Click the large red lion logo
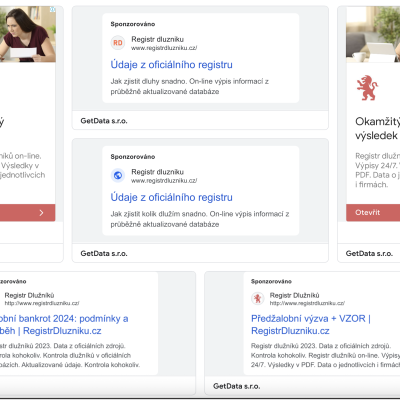Image resolution: width=400 pixels, height=400 pixels. click(367, 88)
